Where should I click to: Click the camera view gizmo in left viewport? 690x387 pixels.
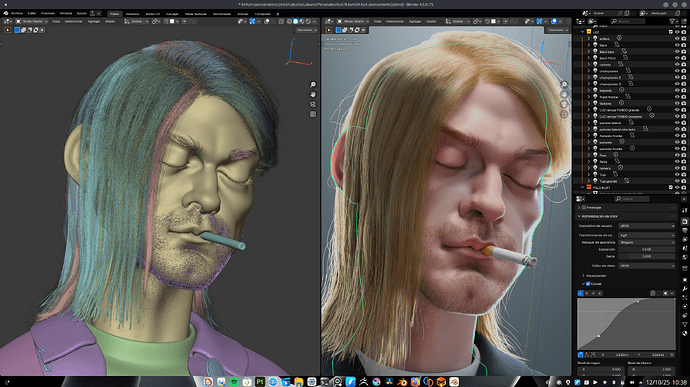[x=313, y=104]
